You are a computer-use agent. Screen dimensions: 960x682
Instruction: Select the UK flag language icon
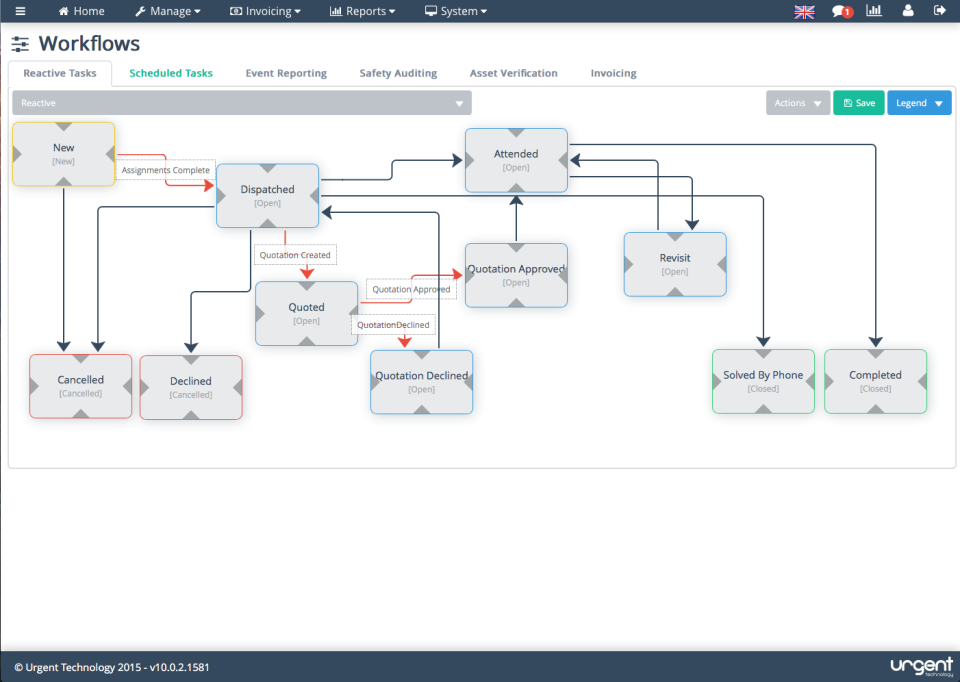click(x=804, y=11)
